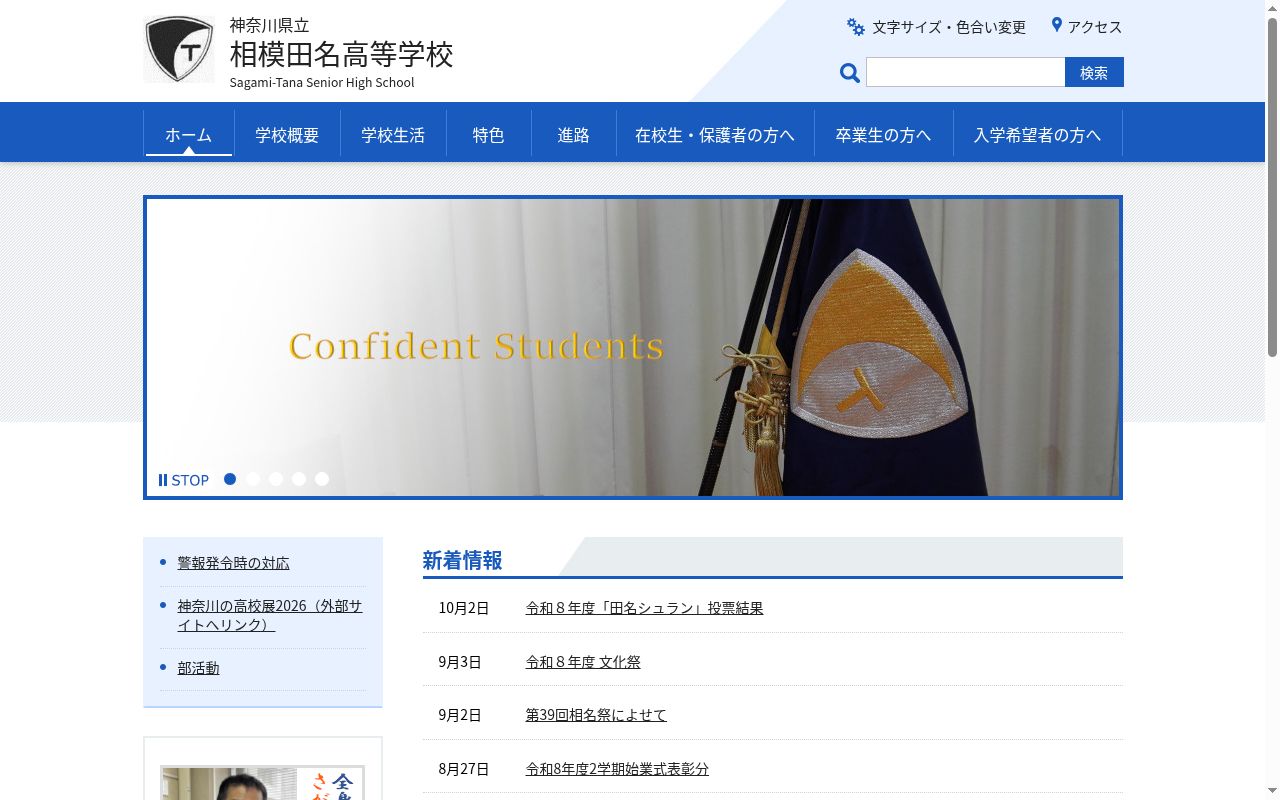Open 令和8年度2学期始業式表彰分 news link

(617, 769)
